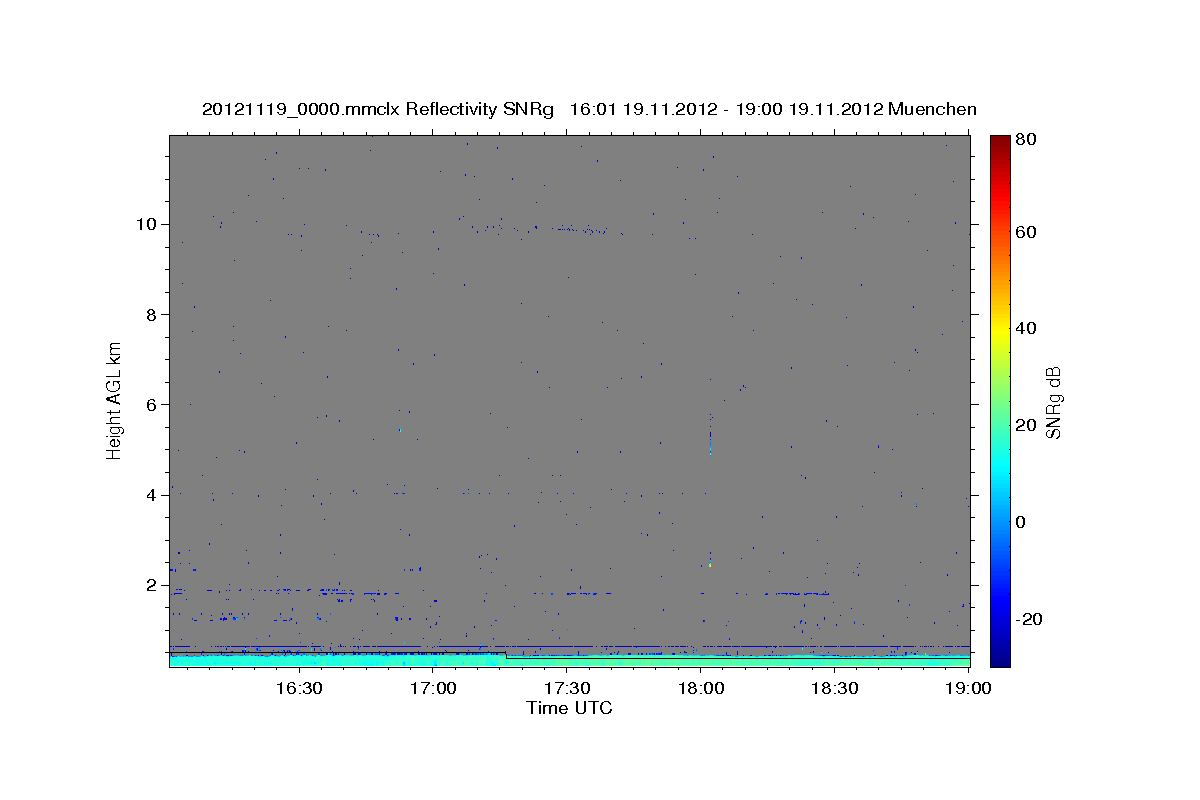The width and height of the screenshot is (1200, 800).
Task: Click the 17:30 time tick label
Action: 566,688
